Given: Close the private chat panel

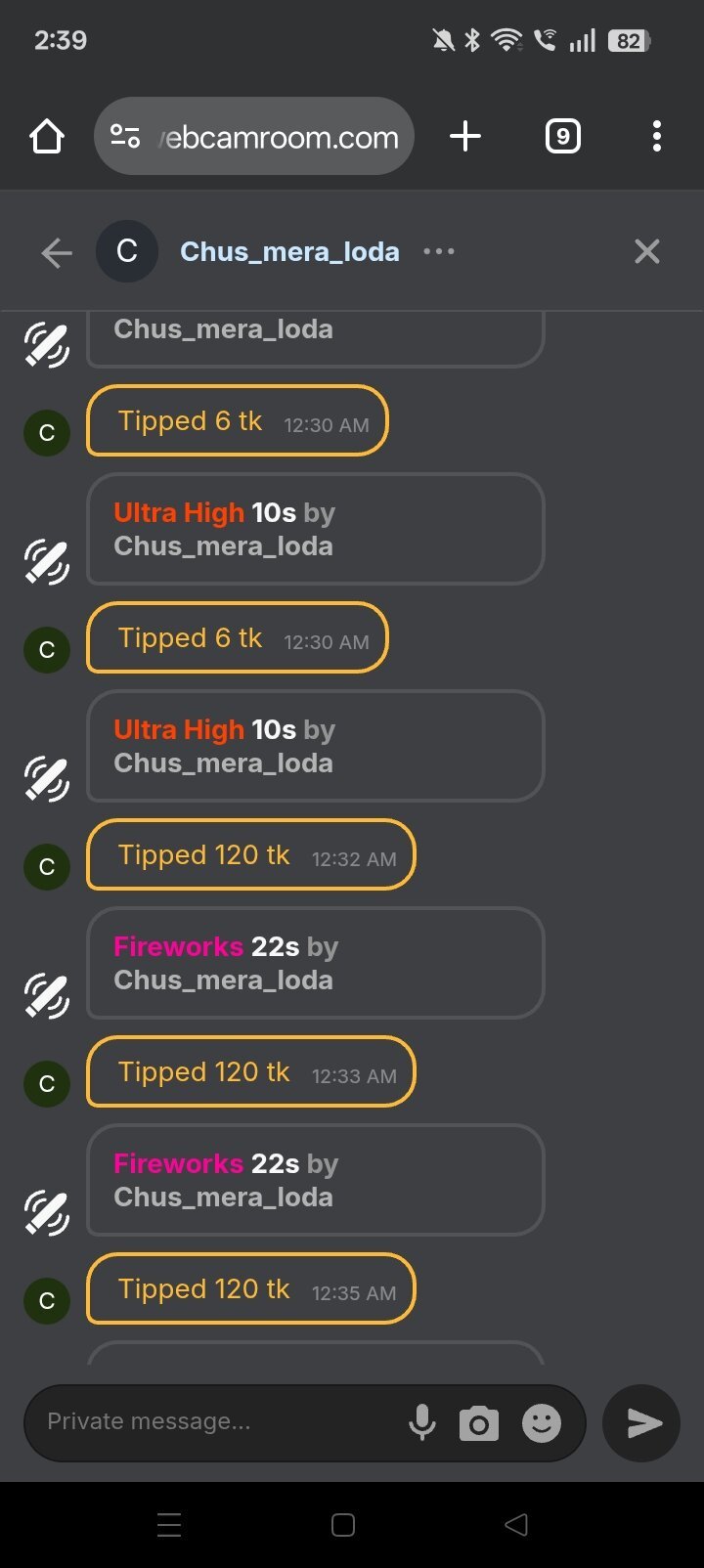Looking at the screenshot, I should (646, 252).
